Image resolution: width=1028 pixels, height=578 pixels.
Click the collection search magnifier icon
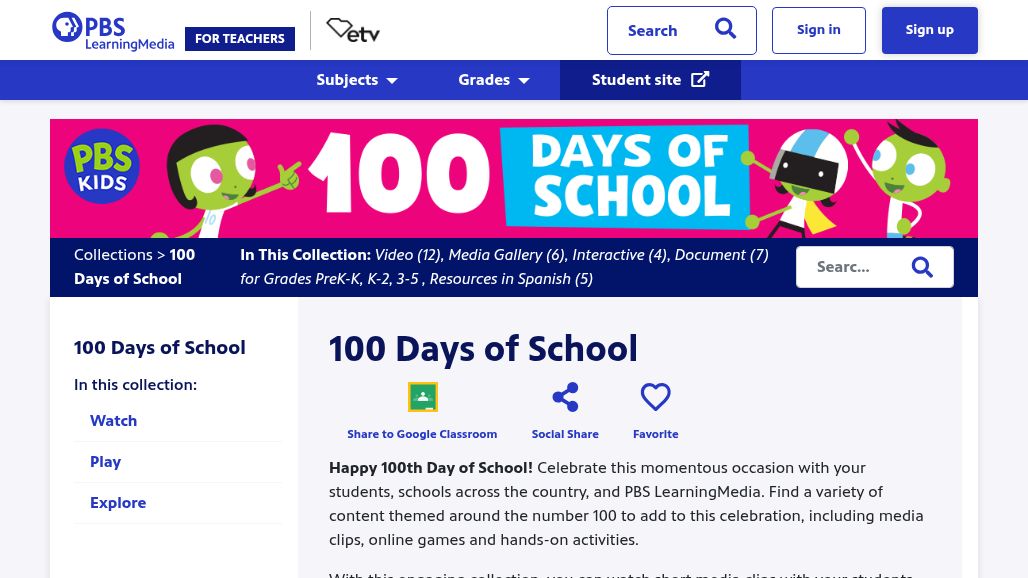922,267
